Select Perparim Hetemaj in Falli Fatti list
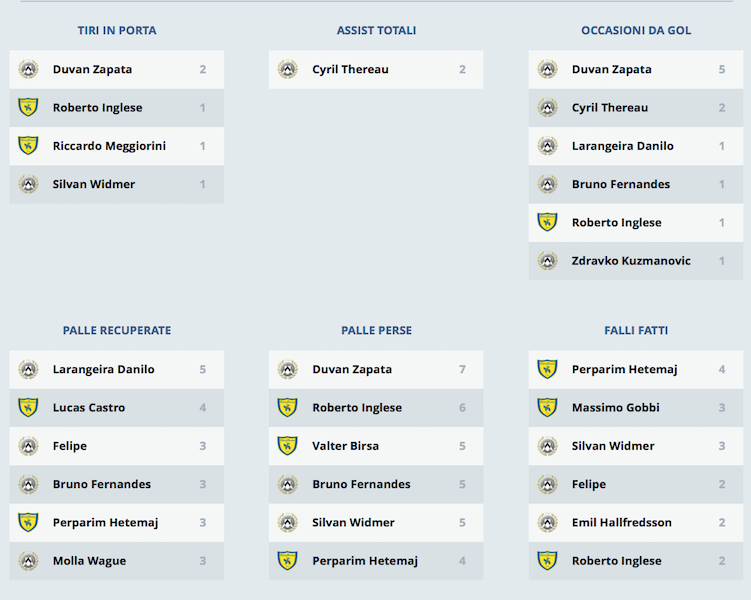Viewport: 751px width, 600px height. pyautogui.click(x=624, y=370)
